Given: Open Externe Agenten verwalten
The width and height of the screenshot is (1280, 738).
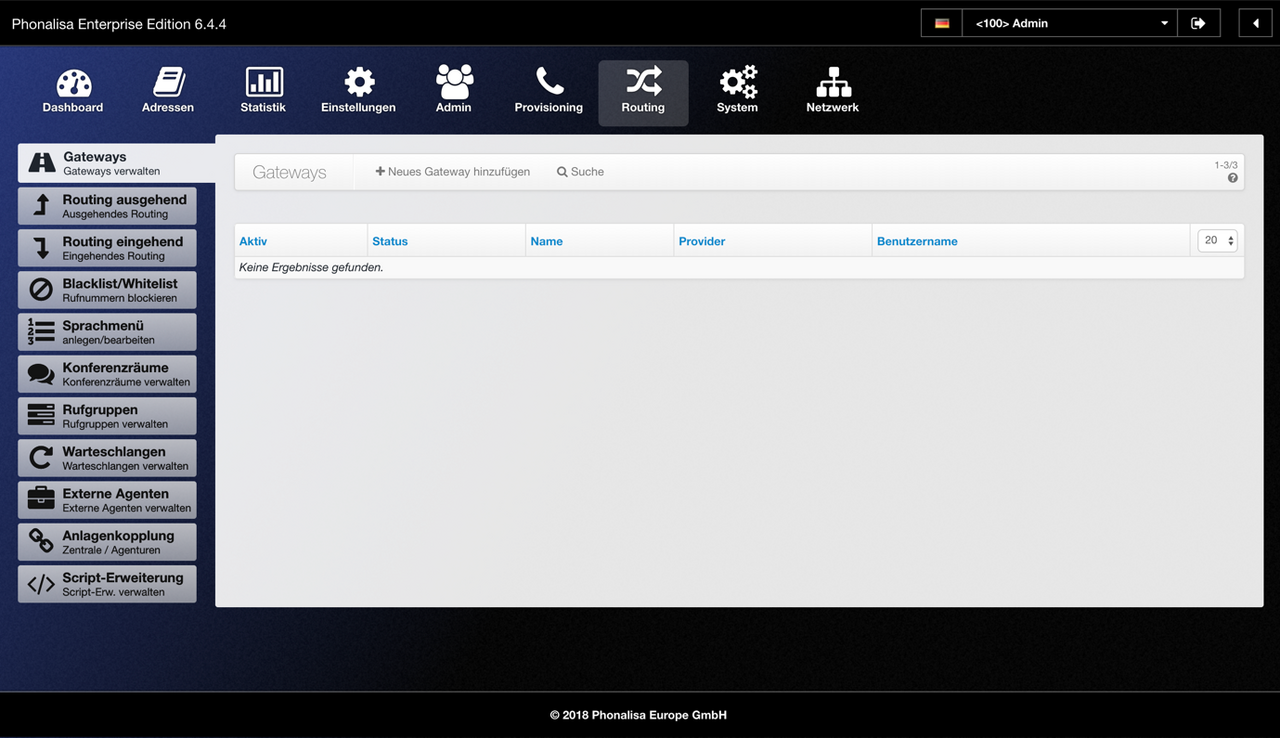Looking at the screenshot, I should tap(107, 500).
